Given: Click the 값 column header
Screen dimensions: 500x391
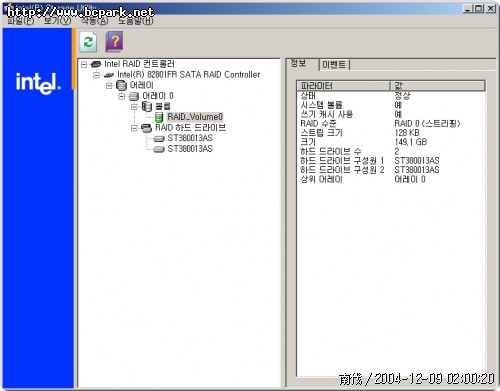Looking at the screenshot, I should [x=437, y=86].
